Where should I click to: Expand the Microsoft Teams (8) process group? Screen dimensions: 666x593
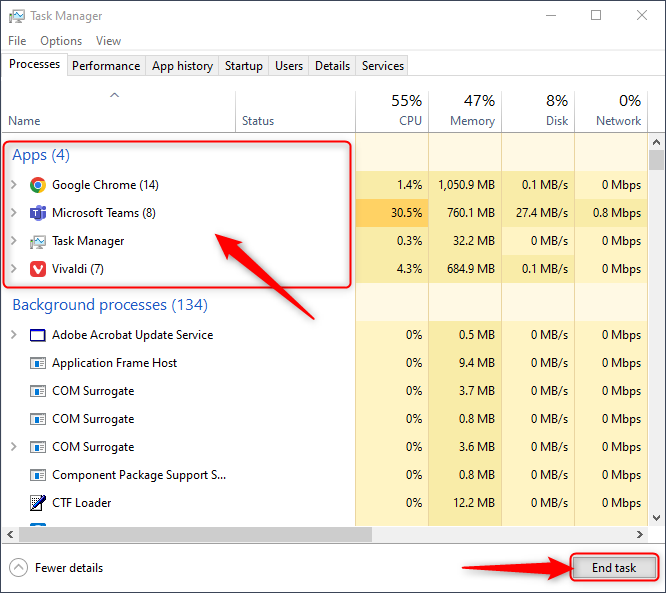click(14, 213)
